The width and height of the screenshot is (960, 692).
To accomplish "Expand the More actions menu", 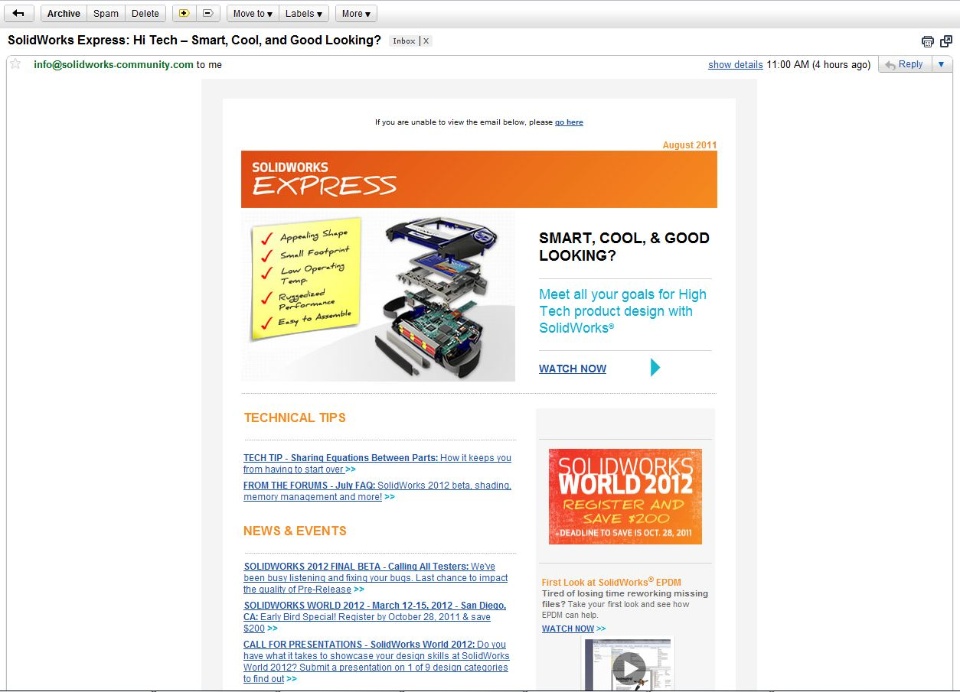I will coord(356,13).
